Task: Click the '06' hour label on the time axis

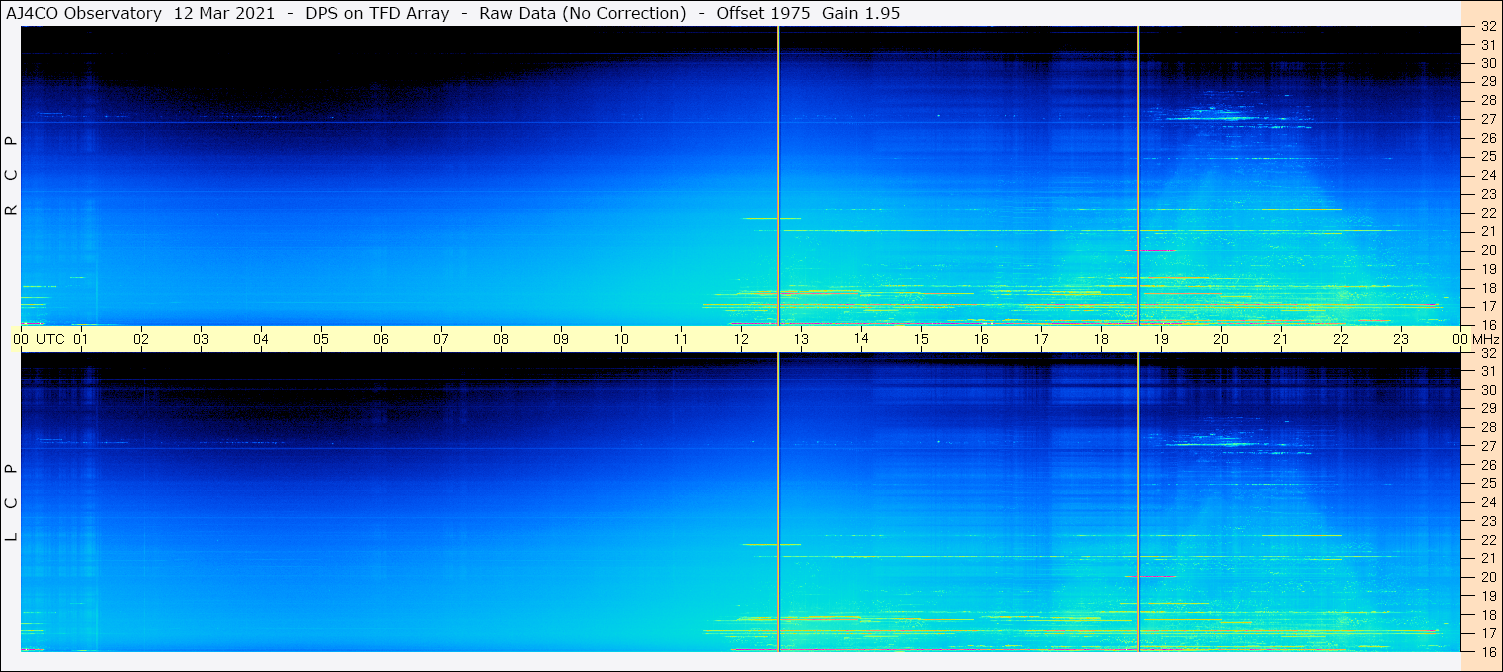Action: (x=381, y=339)
